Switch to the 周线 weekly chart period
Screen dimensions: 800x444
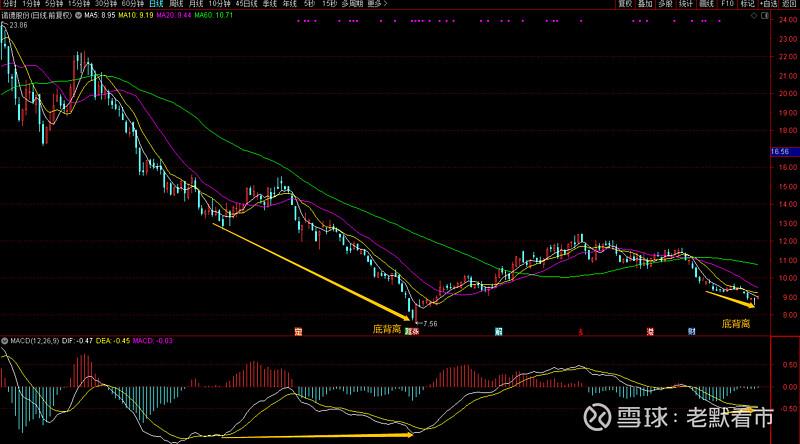pyautogui.click(x=177, y=5)
